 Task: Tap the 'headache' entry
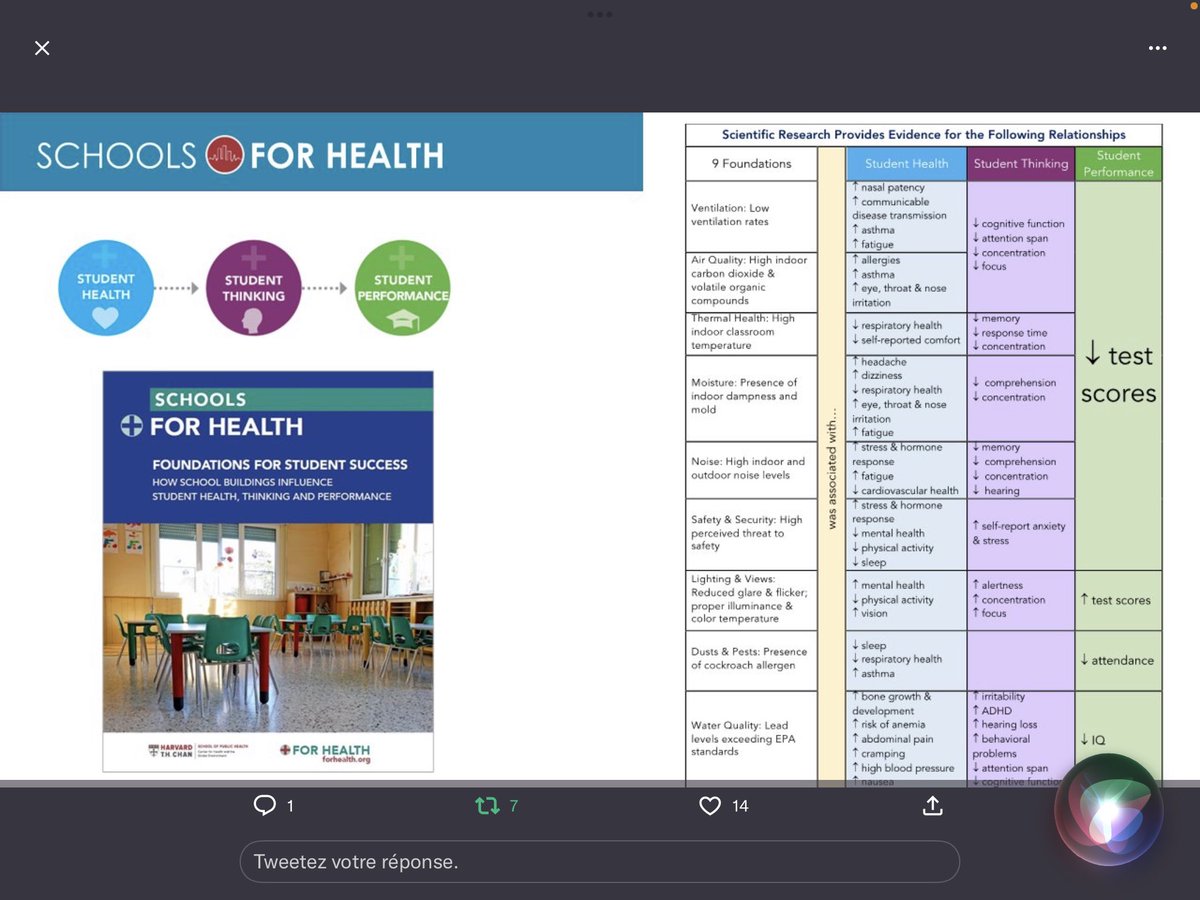click(x=880, y=362)
